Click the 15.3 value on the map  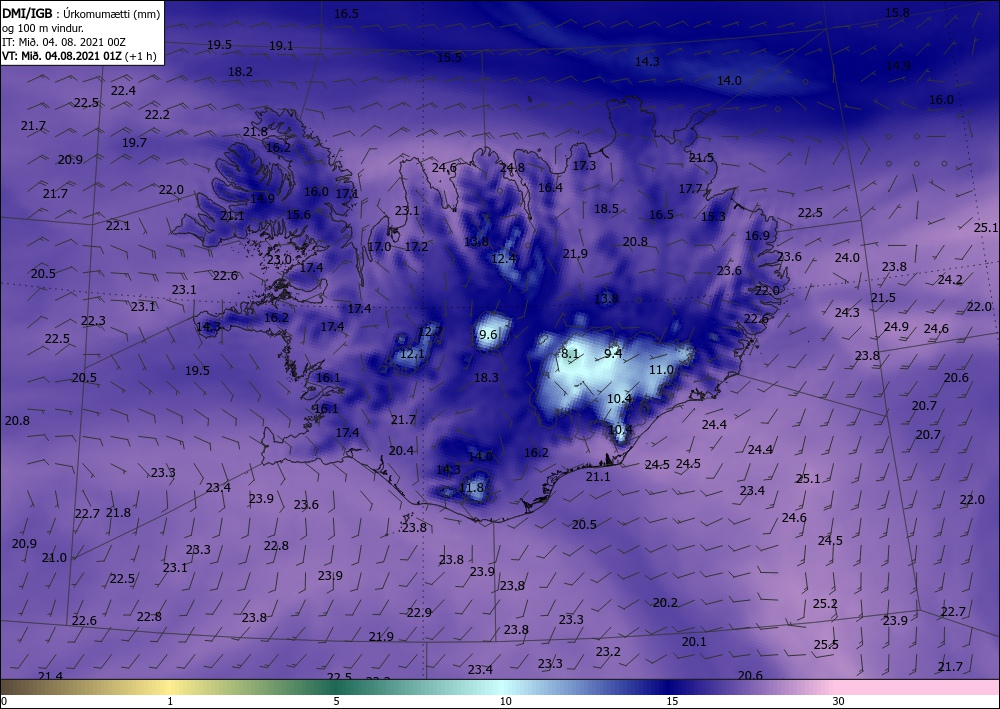[713, 216]
